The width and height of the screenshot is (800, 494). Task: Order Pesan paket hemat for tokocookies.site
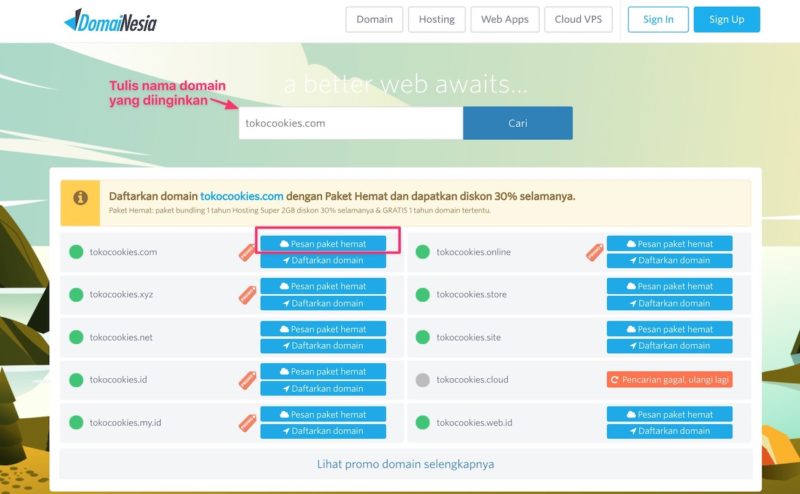(669, 329)
